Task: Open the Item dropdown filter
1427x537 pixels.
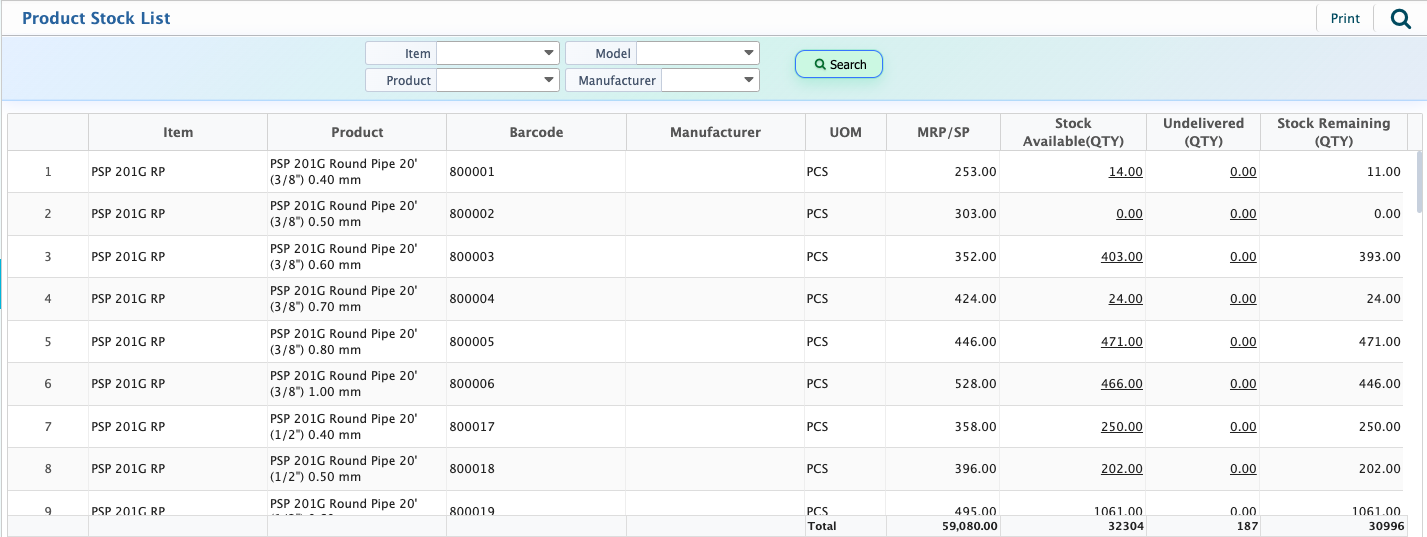Action: point(497,53)
